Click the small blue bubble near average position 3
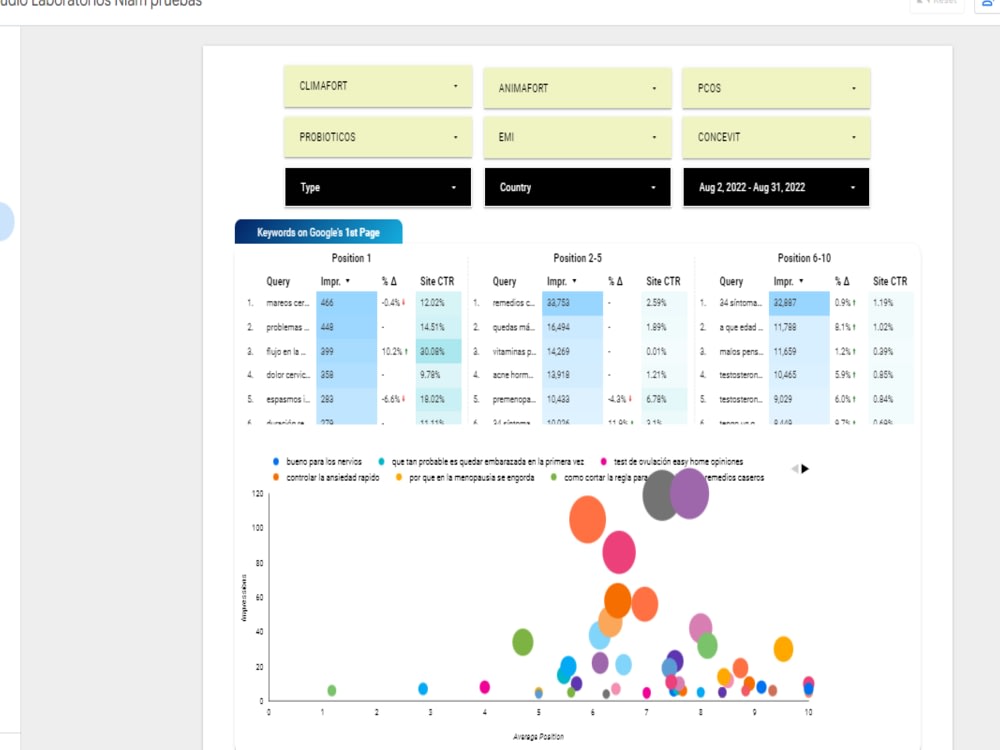The image size is (1000, 750). [x=423, y=689]
